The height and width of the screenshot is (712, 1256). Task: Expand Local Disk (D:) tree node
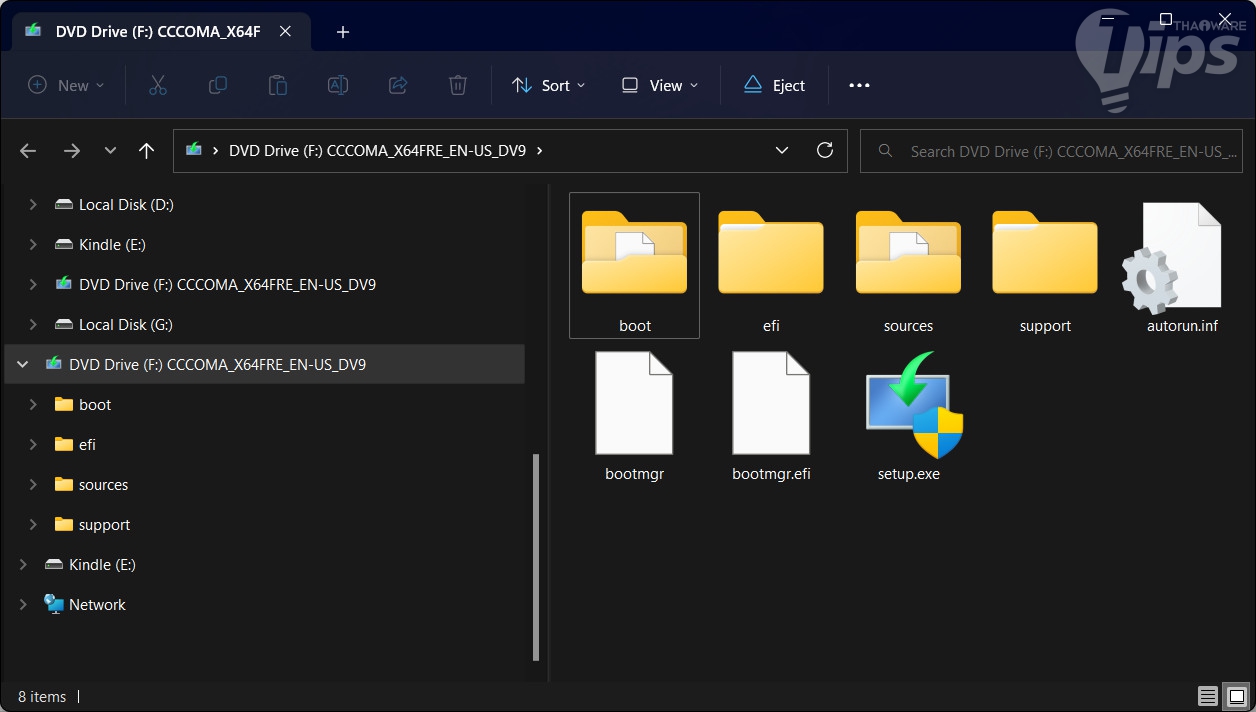click(x=33, y=205)
